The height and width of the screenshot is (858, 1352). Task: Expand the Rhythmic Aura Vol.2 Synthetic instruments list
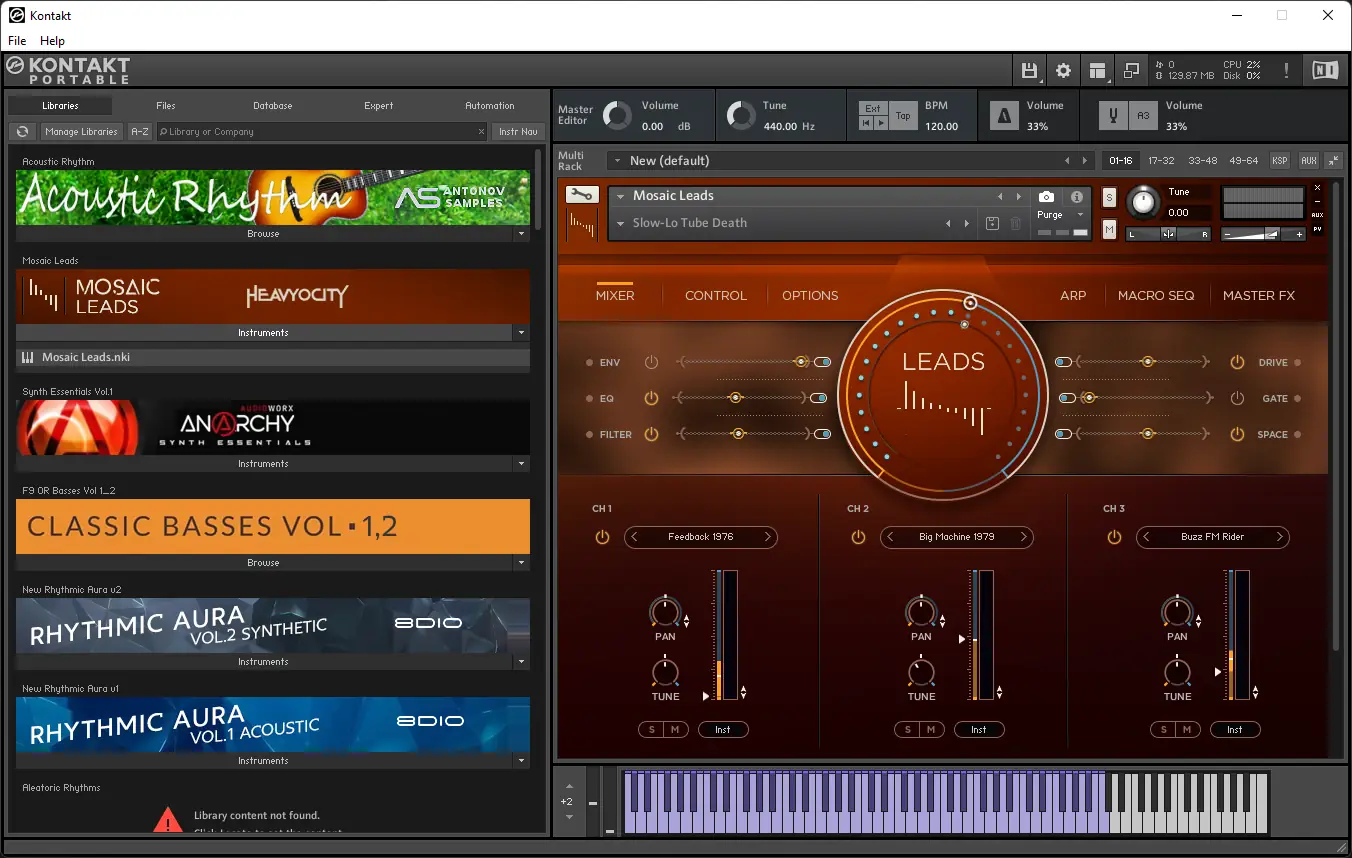(x=521, y=661)
